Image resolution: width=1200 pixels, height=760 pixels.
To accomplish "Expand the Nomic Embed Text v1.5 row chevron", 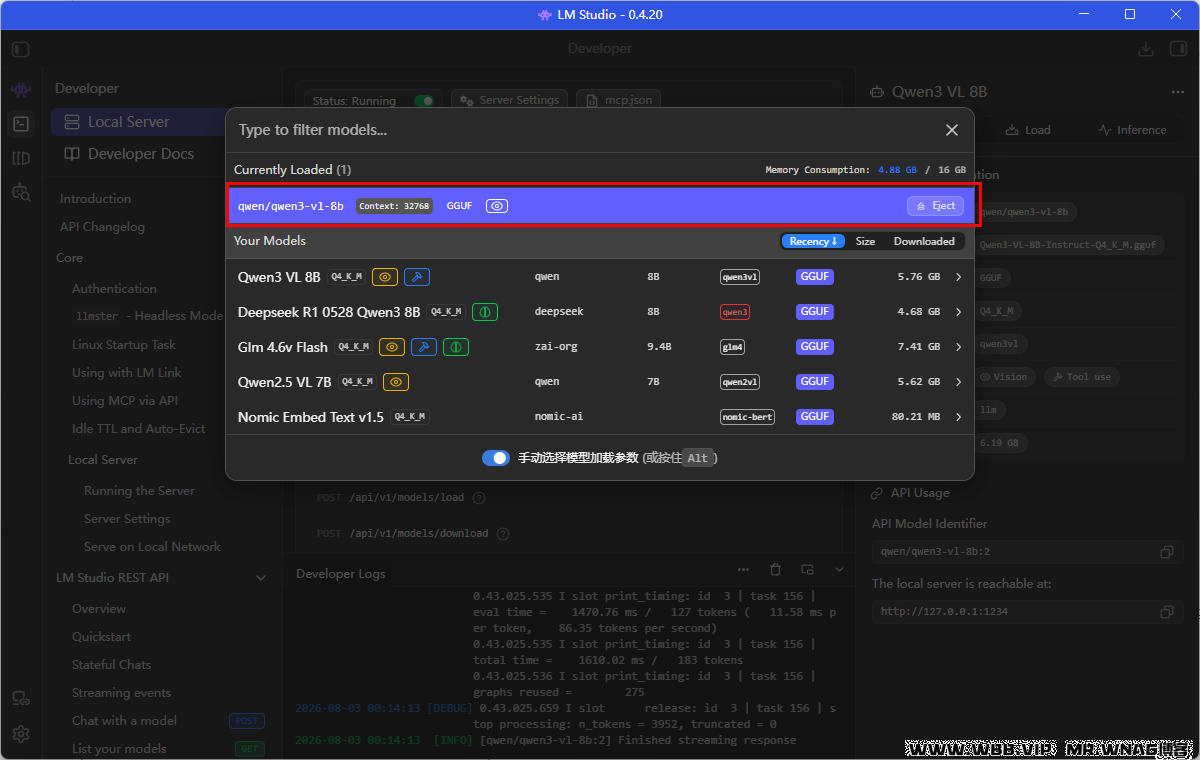I will point(958,417).
